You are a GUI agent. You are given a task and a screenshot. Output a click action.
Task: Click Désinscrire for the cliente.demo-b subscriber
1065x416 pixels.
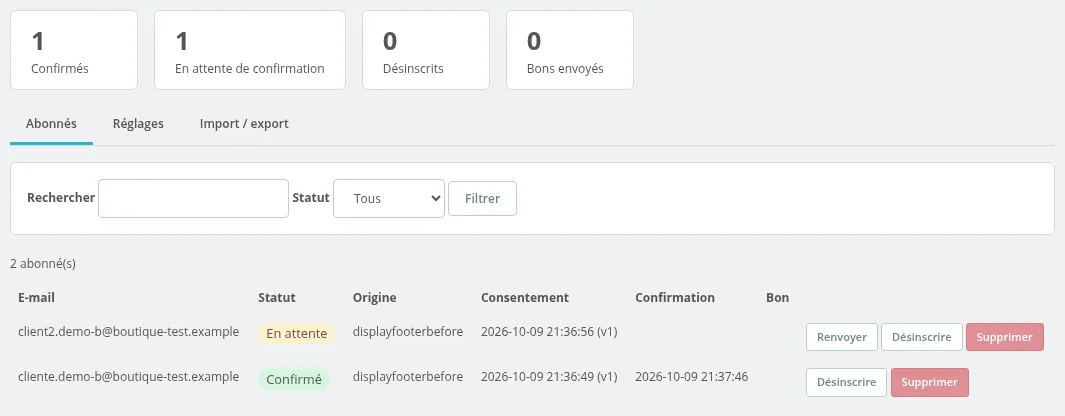coord(846,382)
